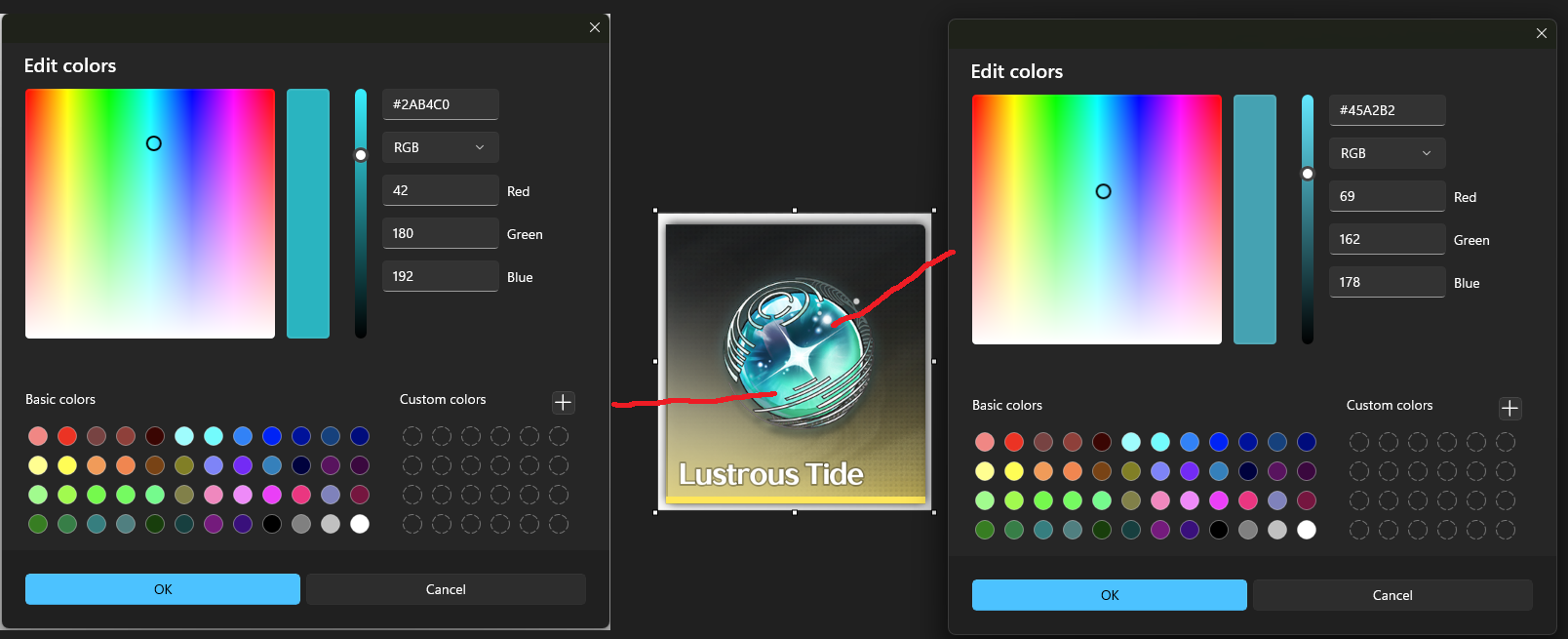The image size is (1568, 639).
Task: Pick the bright red basic color in the #45A2B2 dialog
Action: 1014,442
